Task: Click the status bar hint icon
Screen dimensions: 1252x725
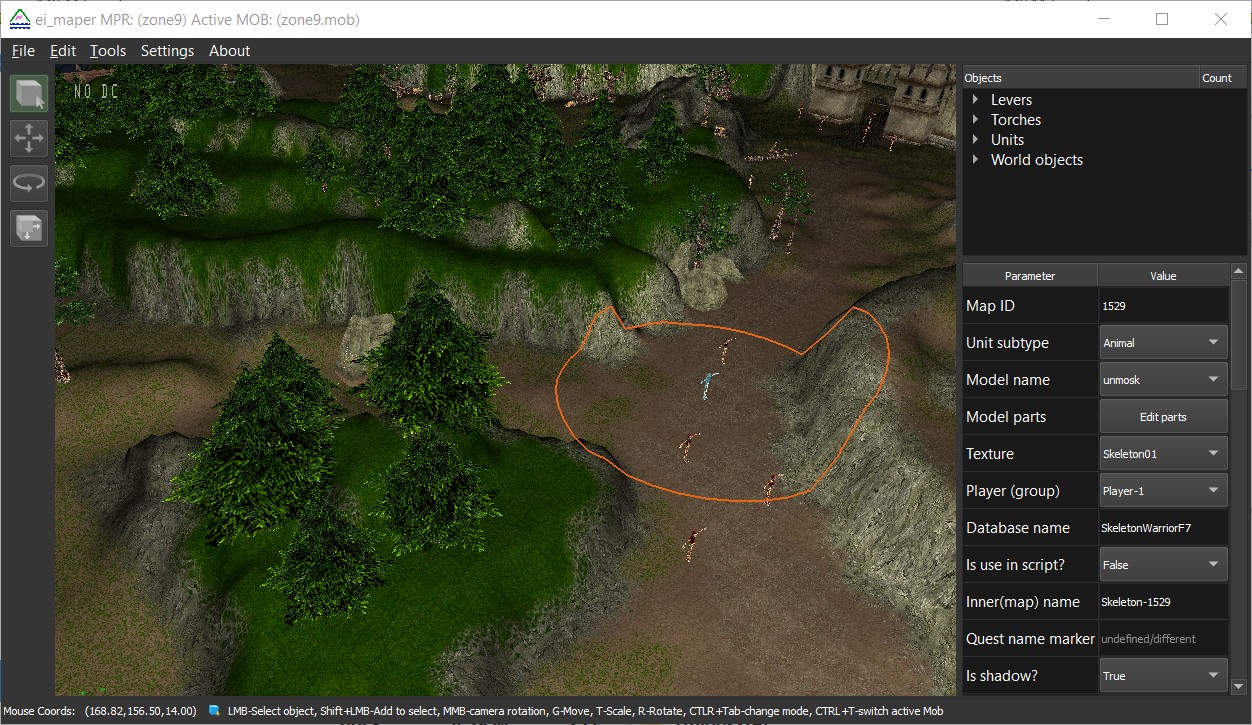Action: (214, 711)
